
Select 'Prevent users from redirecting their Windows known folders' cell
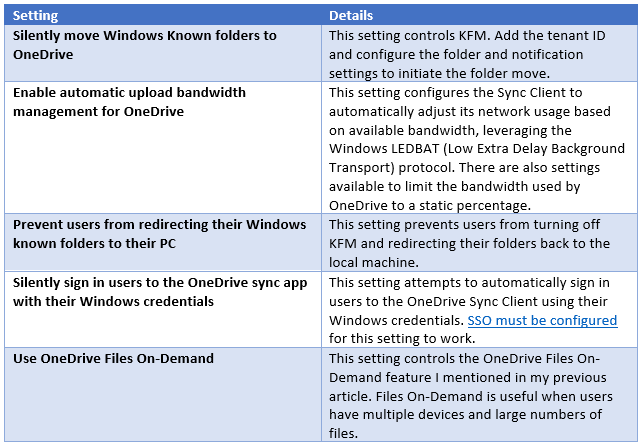tap(163, 242)
